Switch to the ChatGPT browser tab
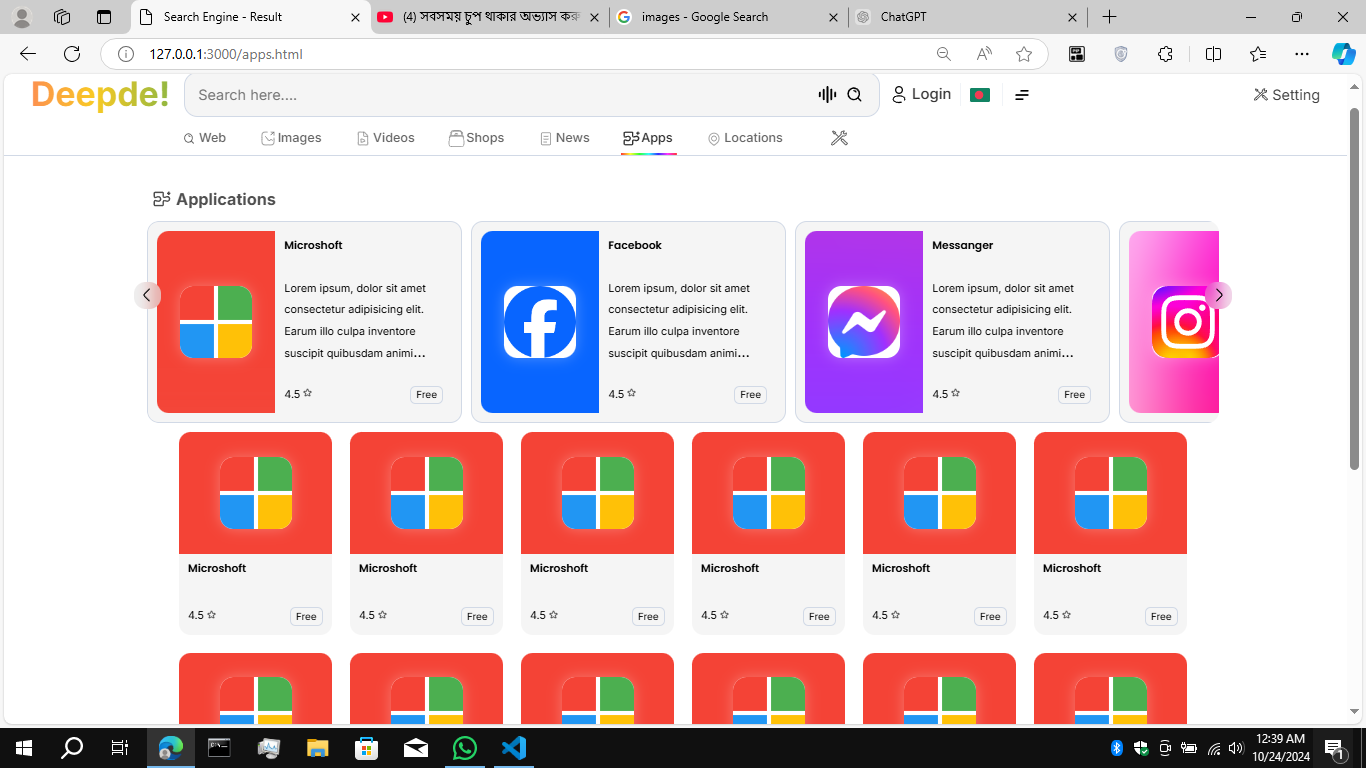Viewport: 1366px width, 768px height. pos(968,17)
